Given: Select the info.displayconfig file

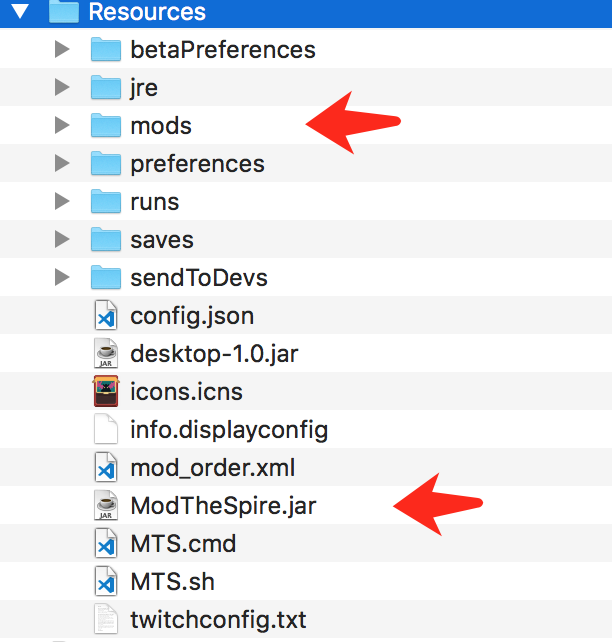Looking at the screenshot, I should point(228,430).
